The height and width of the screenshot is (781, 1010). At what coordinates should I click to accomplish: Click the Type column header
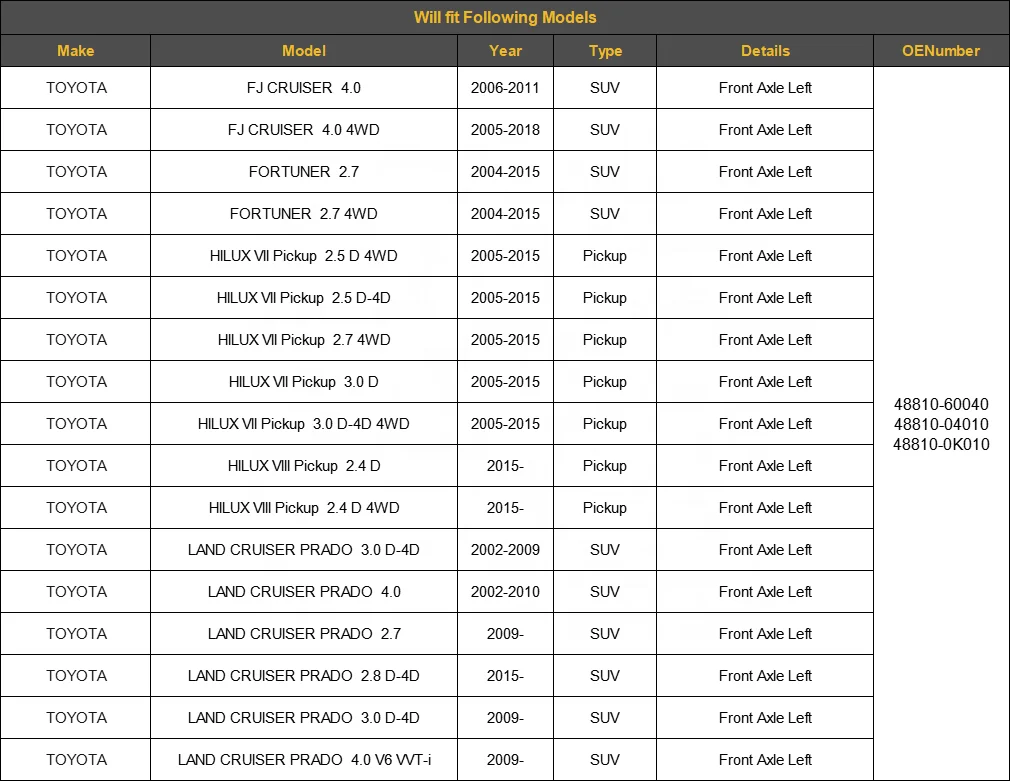605,51
